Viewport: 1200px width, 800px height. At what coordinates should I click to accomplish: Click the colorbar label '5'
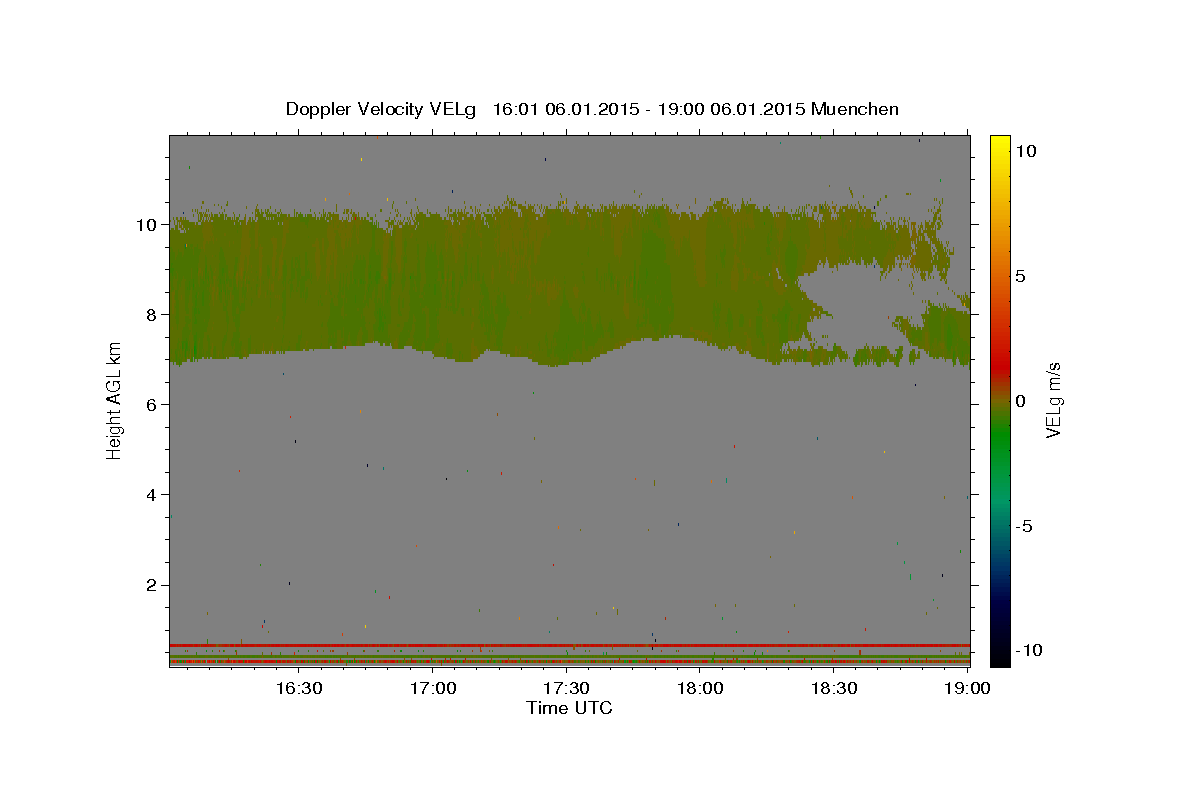pos(1020,276)
